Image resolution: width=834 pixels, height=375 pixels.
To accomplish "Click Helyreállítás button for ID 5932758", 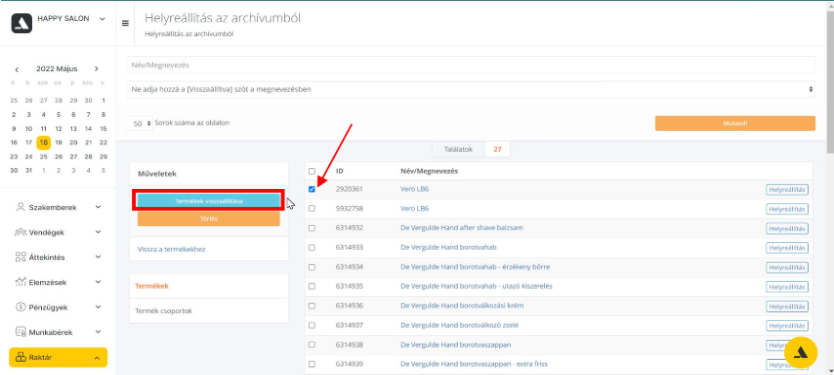I will pos(787,209).
